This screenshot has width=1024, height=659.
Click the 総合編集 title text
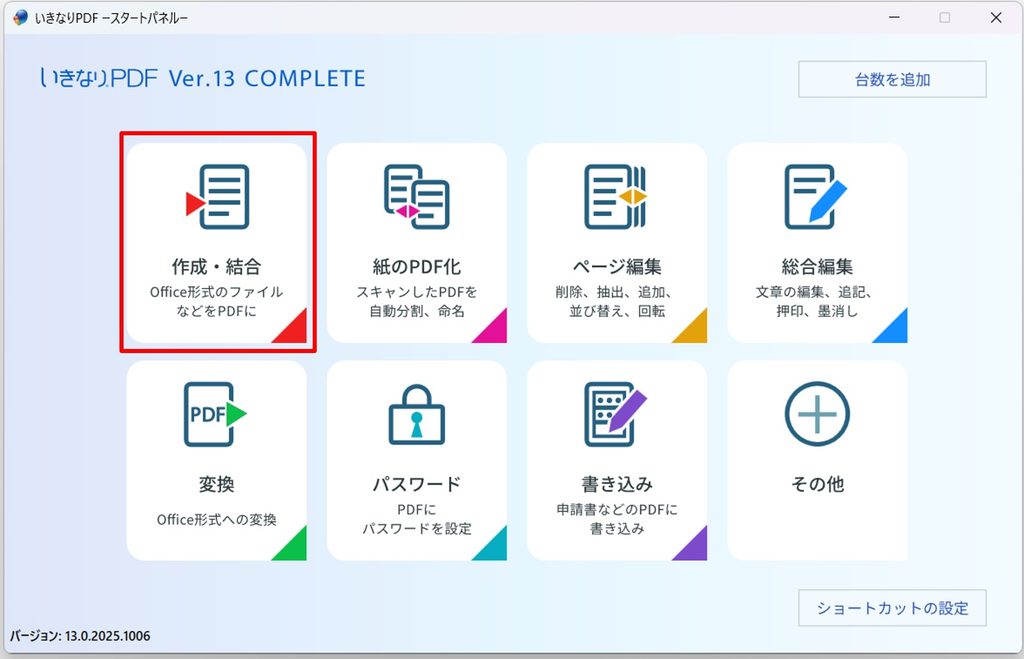click(x=817, y=266)
